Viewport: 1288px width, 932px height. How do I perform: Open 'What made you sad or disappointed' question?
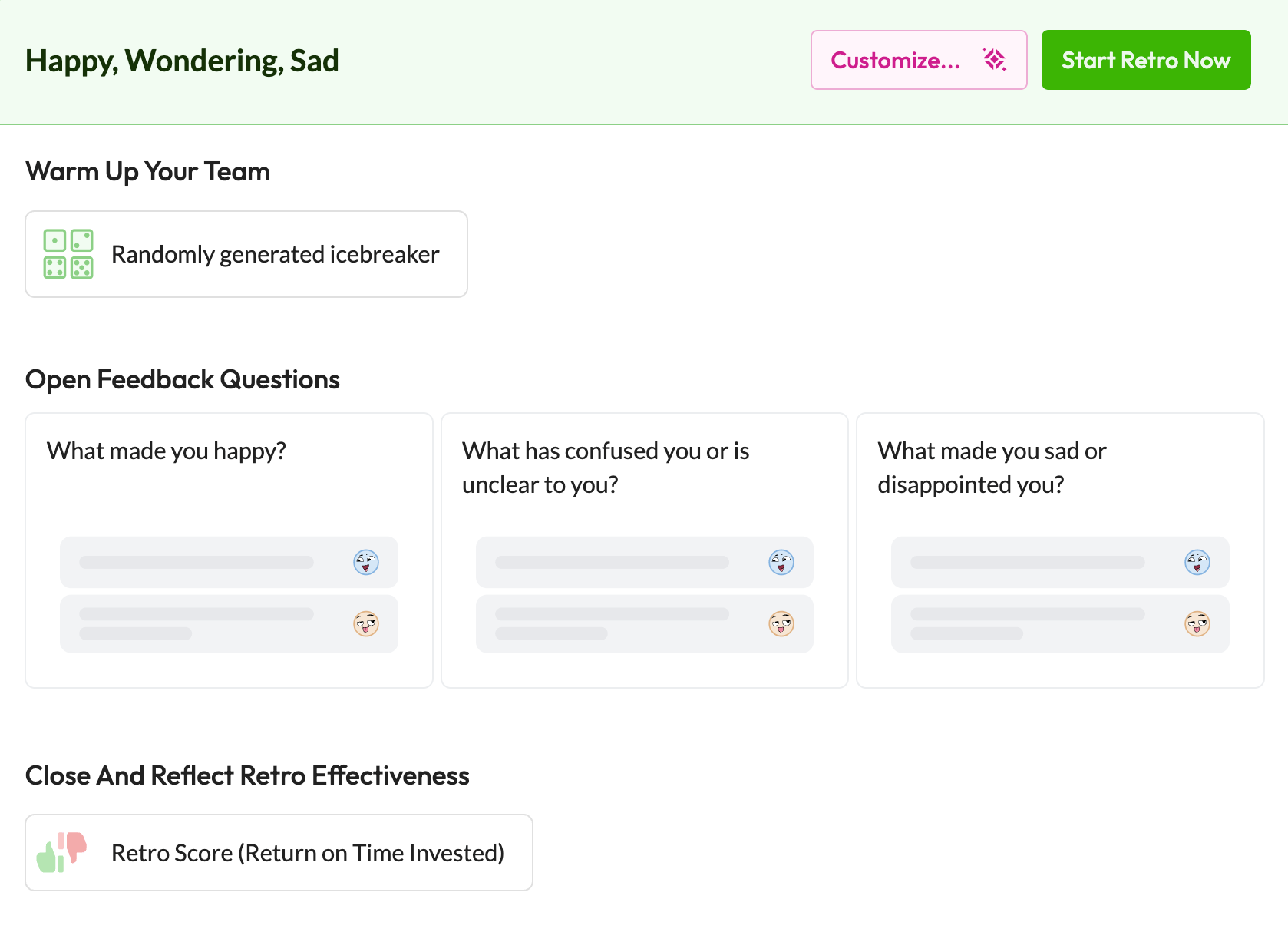coord(992,467)
